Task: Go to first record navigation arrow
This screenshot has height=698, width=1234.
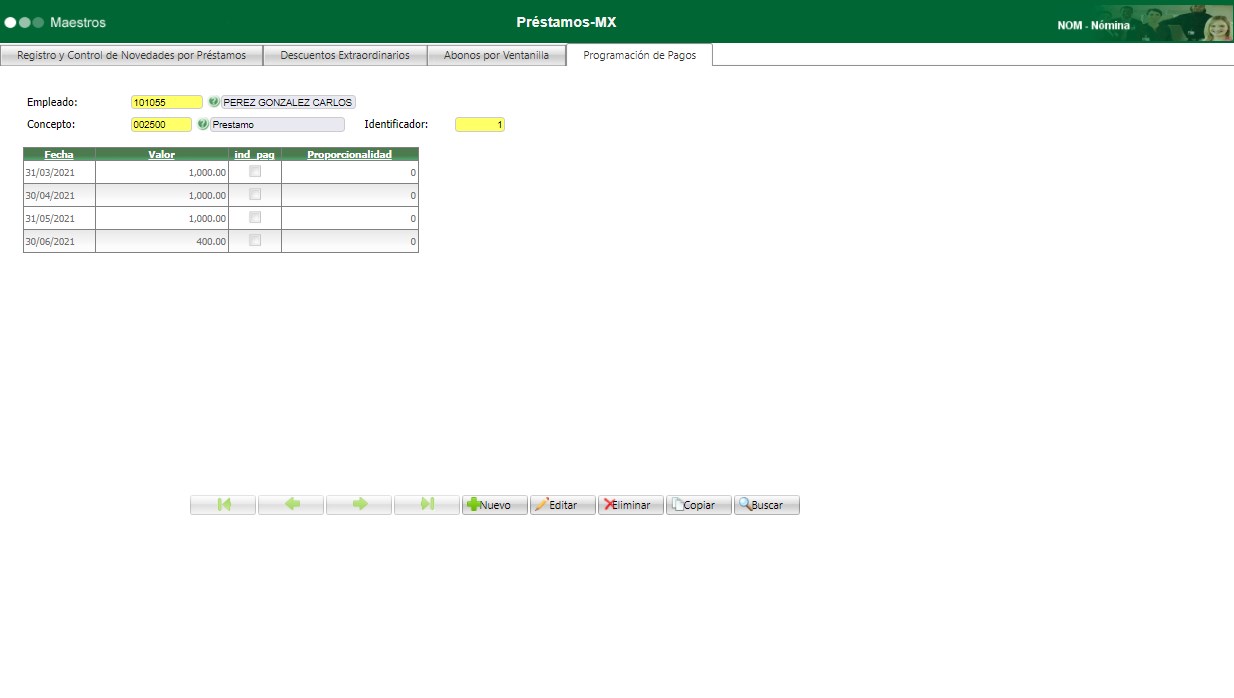Action: 223,505
